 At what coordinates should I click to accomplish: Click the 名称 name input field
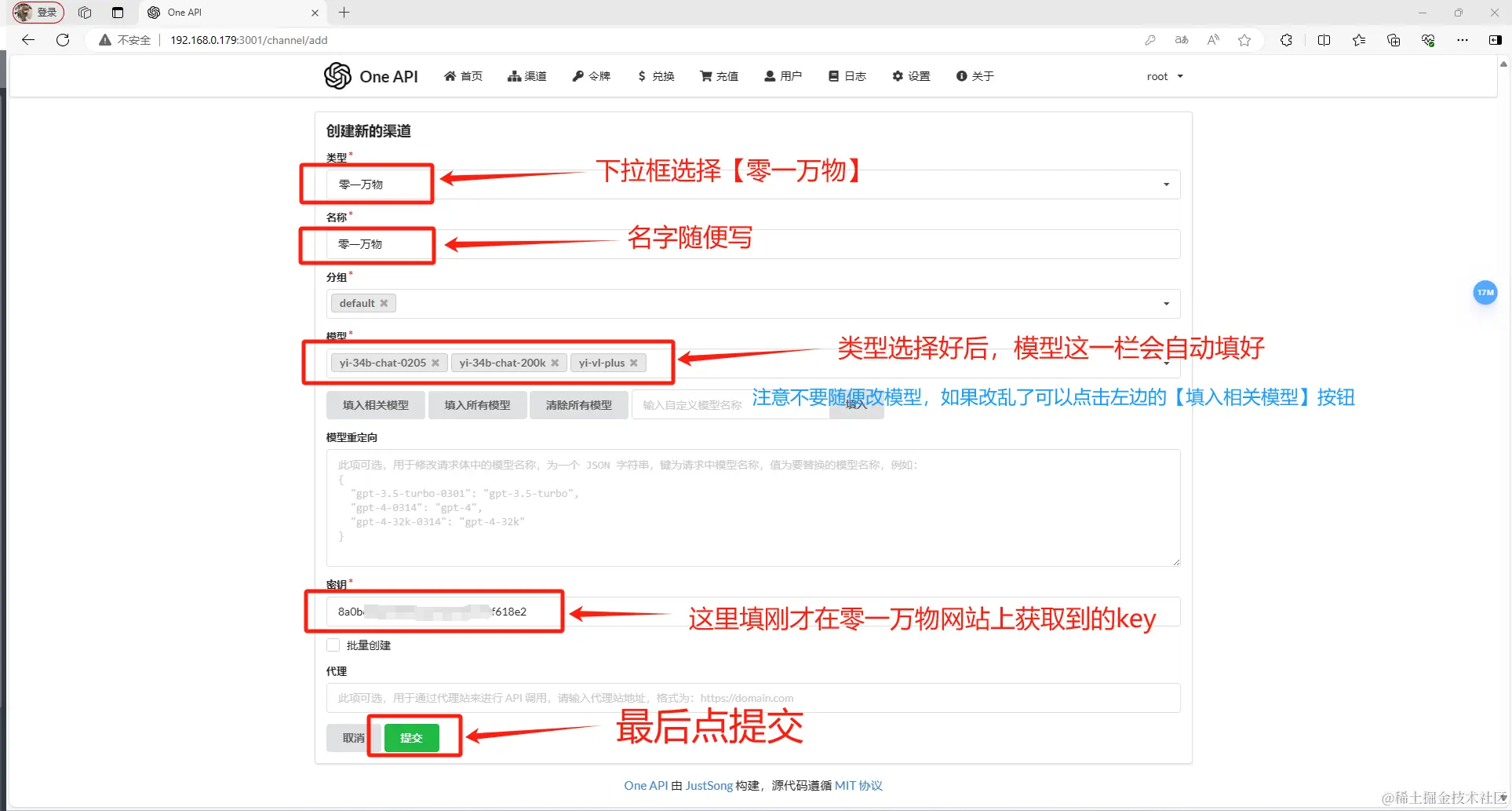pyautogui.click(x=753, y=244)
